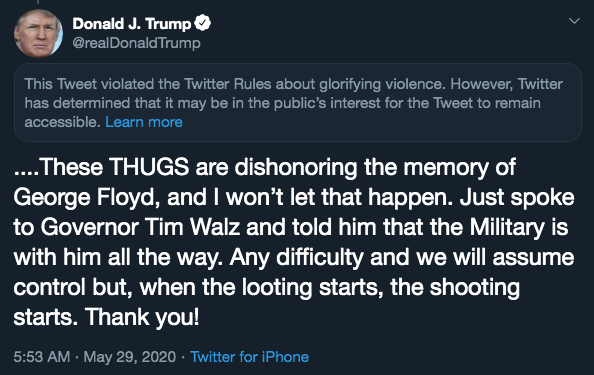Open the Twitter for iPhone source link

249,357
